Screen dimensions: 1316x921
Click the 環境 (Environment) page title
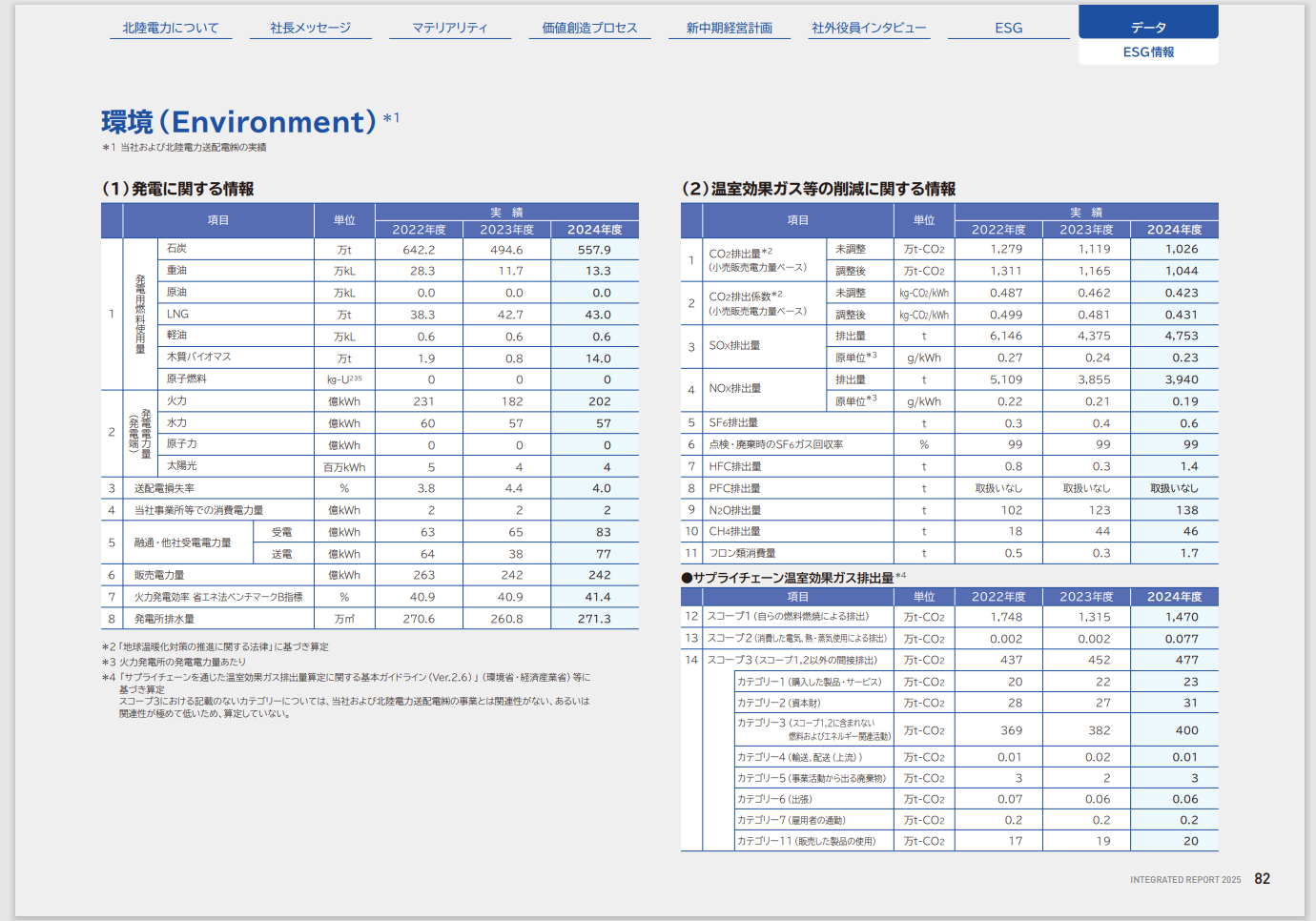239,122
